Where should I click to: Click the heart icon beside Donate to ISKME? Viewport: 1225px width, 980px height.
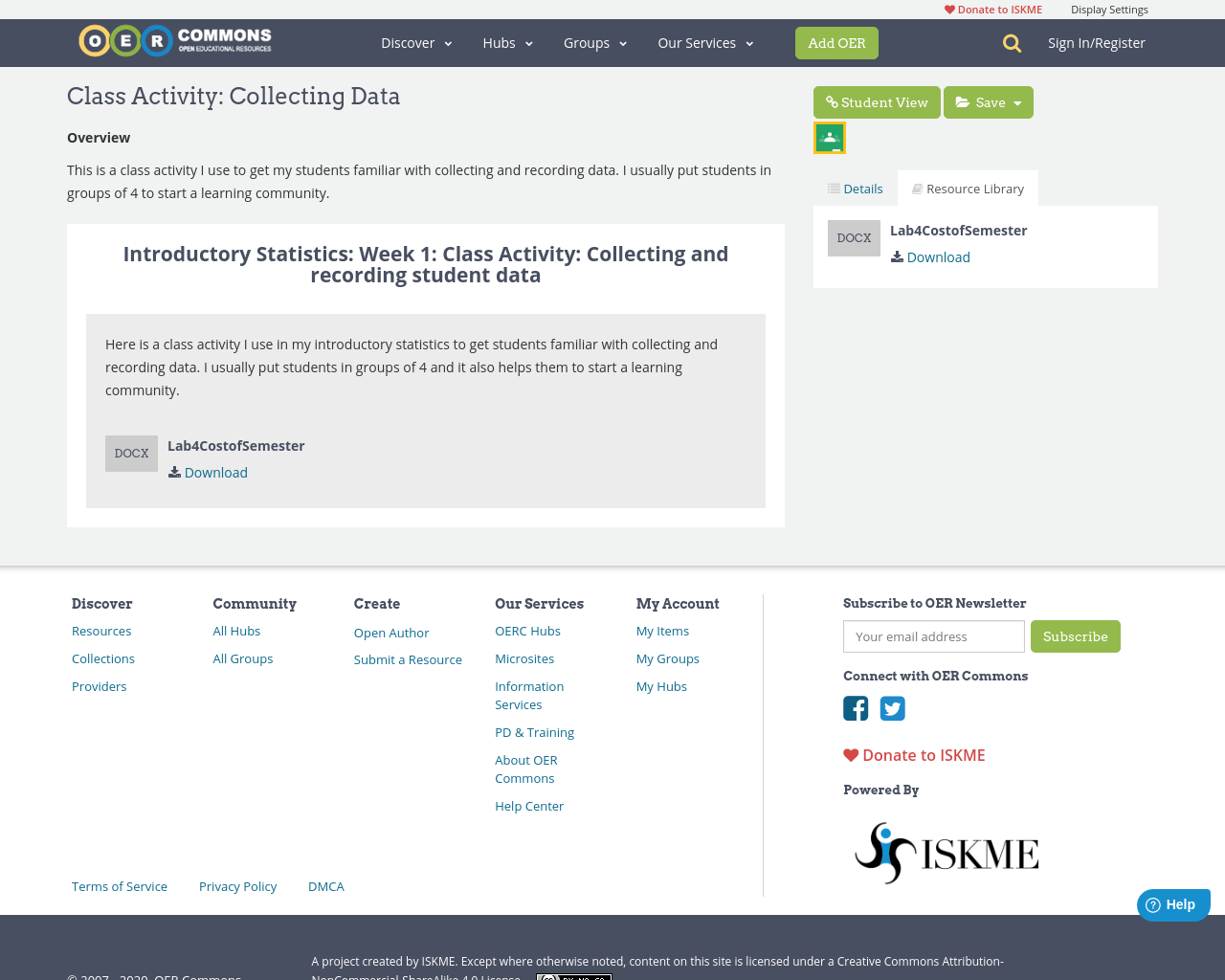click(850, 754)
